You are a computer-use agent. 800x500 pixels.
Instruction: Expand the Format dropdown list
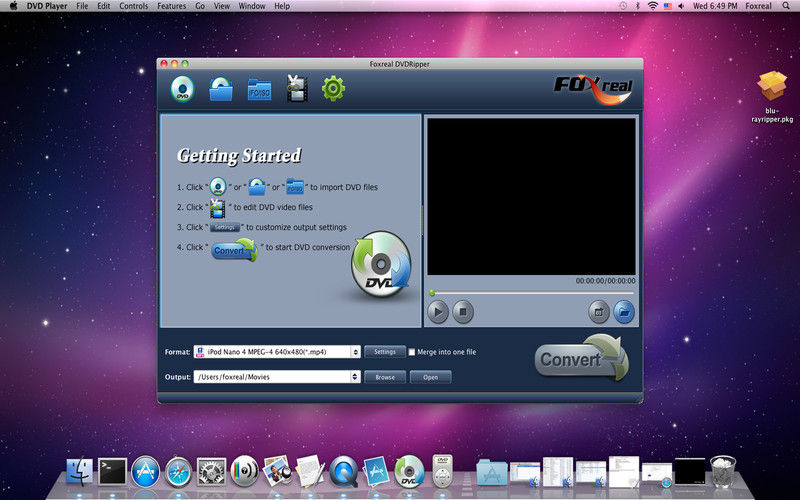(356, 352)
